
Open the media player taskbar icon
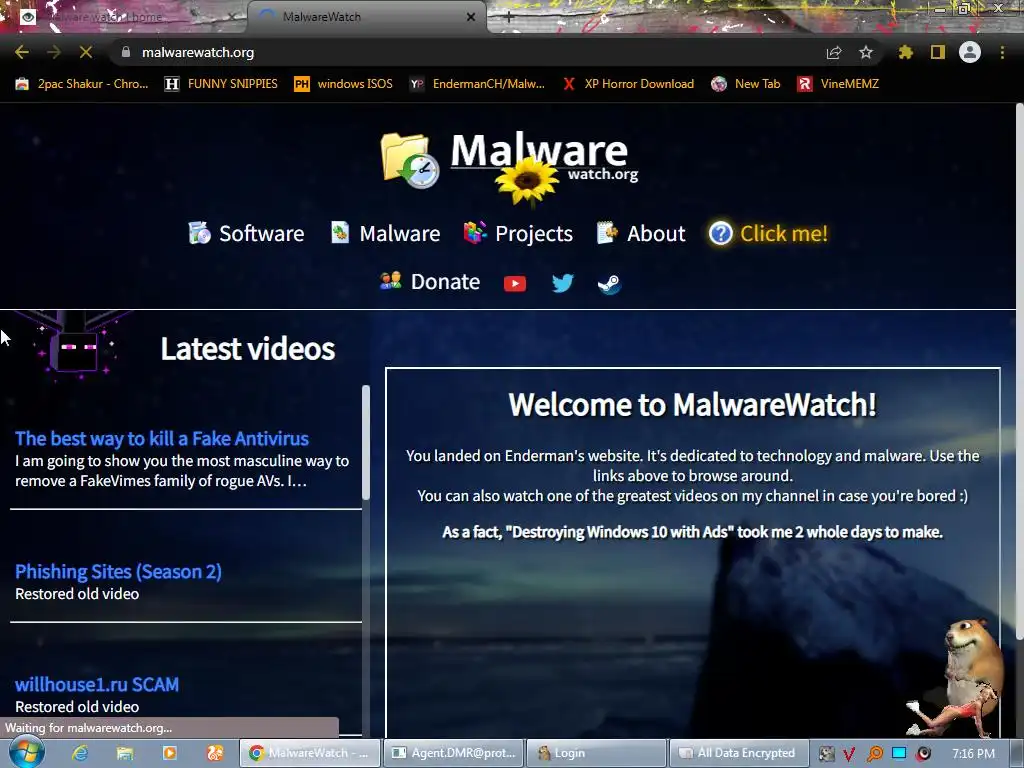click(169, 753)
